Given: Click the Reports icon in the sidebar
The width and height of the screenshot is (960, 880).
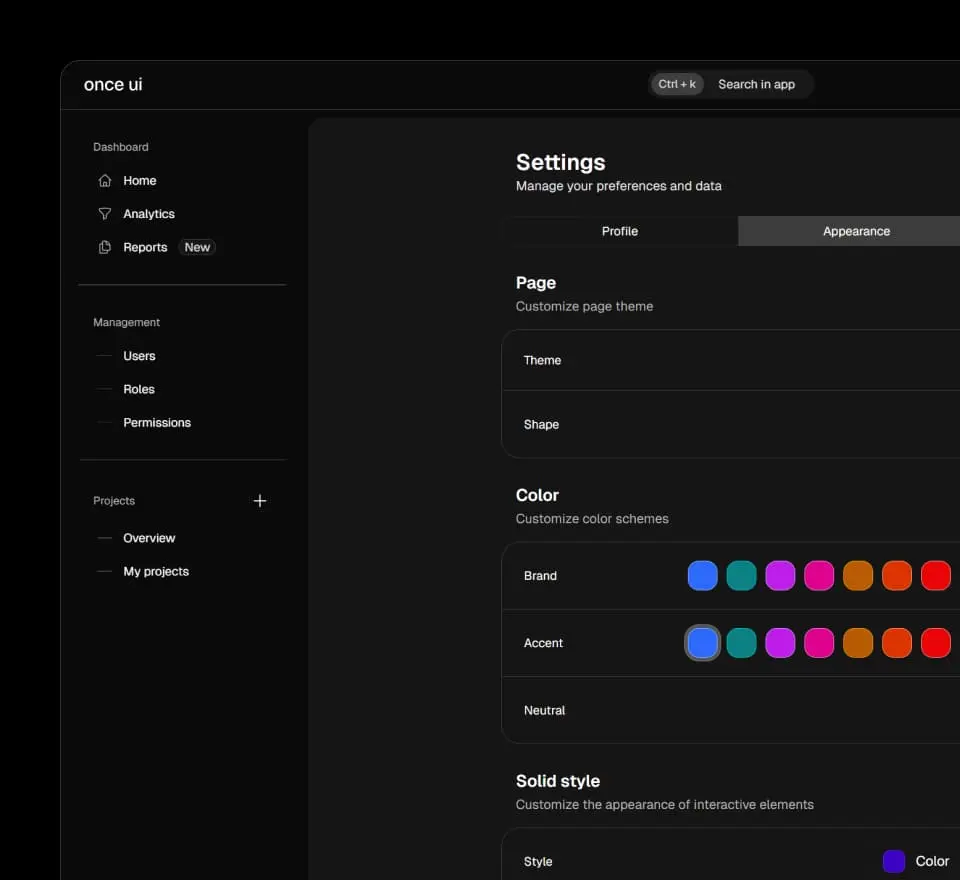Looking at the screenshot, I should point(104,247).
